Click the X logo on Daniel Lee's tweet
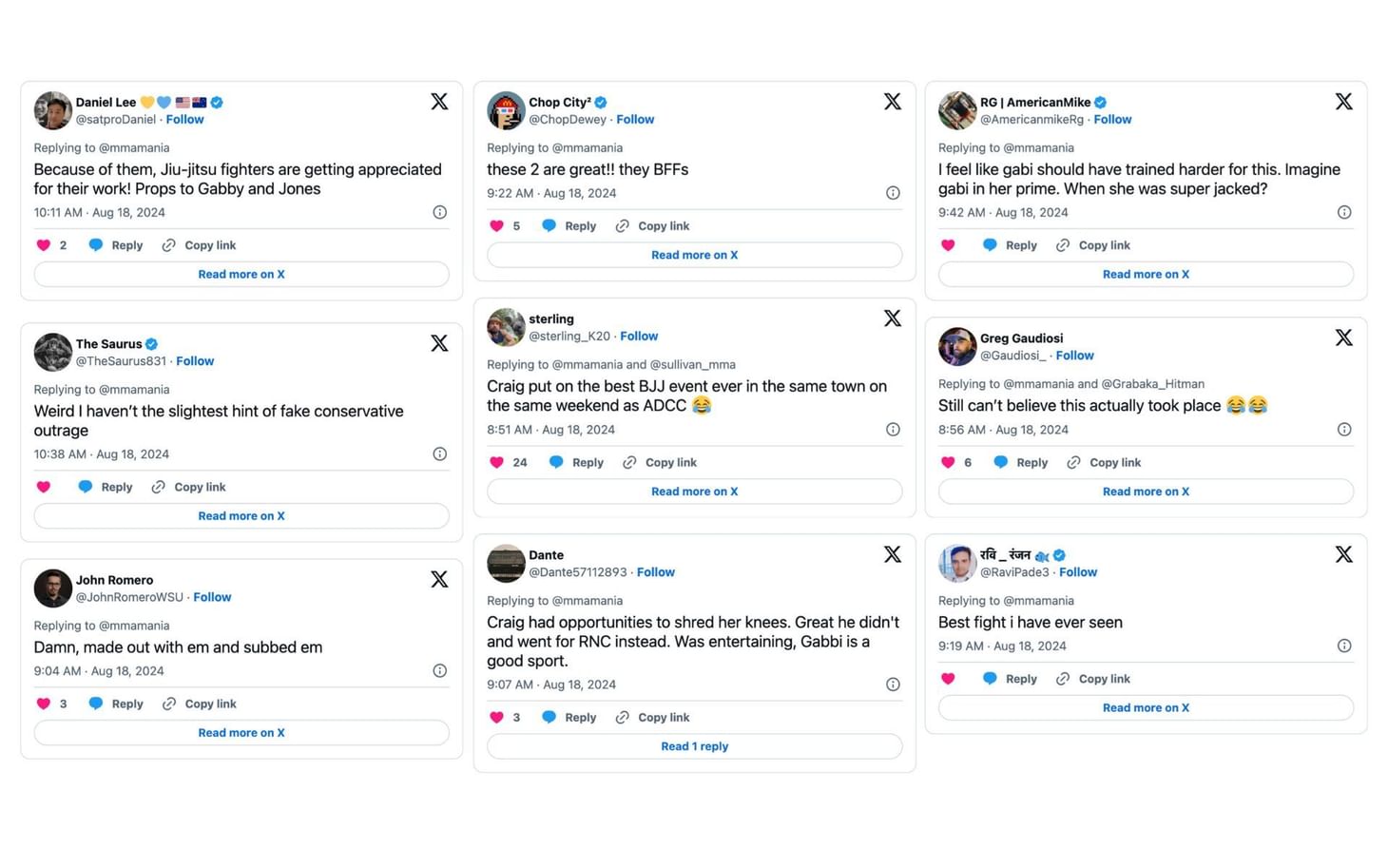 tap(439, 102)
